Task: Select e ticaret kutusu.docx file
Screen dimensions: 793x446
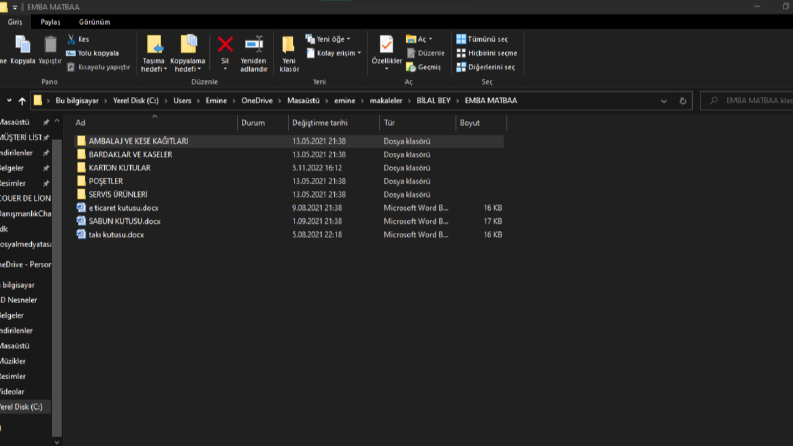Action: [289, 208]
